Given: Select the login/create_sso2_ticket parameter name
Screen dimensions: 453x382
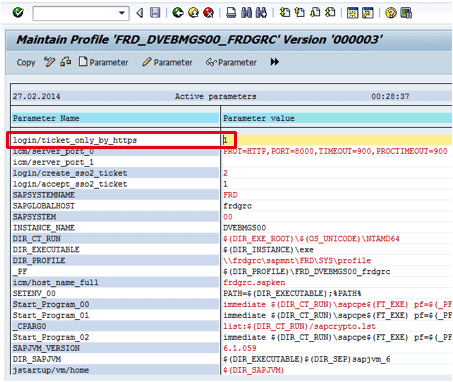Looking at the screenshot, I should 70,173.
